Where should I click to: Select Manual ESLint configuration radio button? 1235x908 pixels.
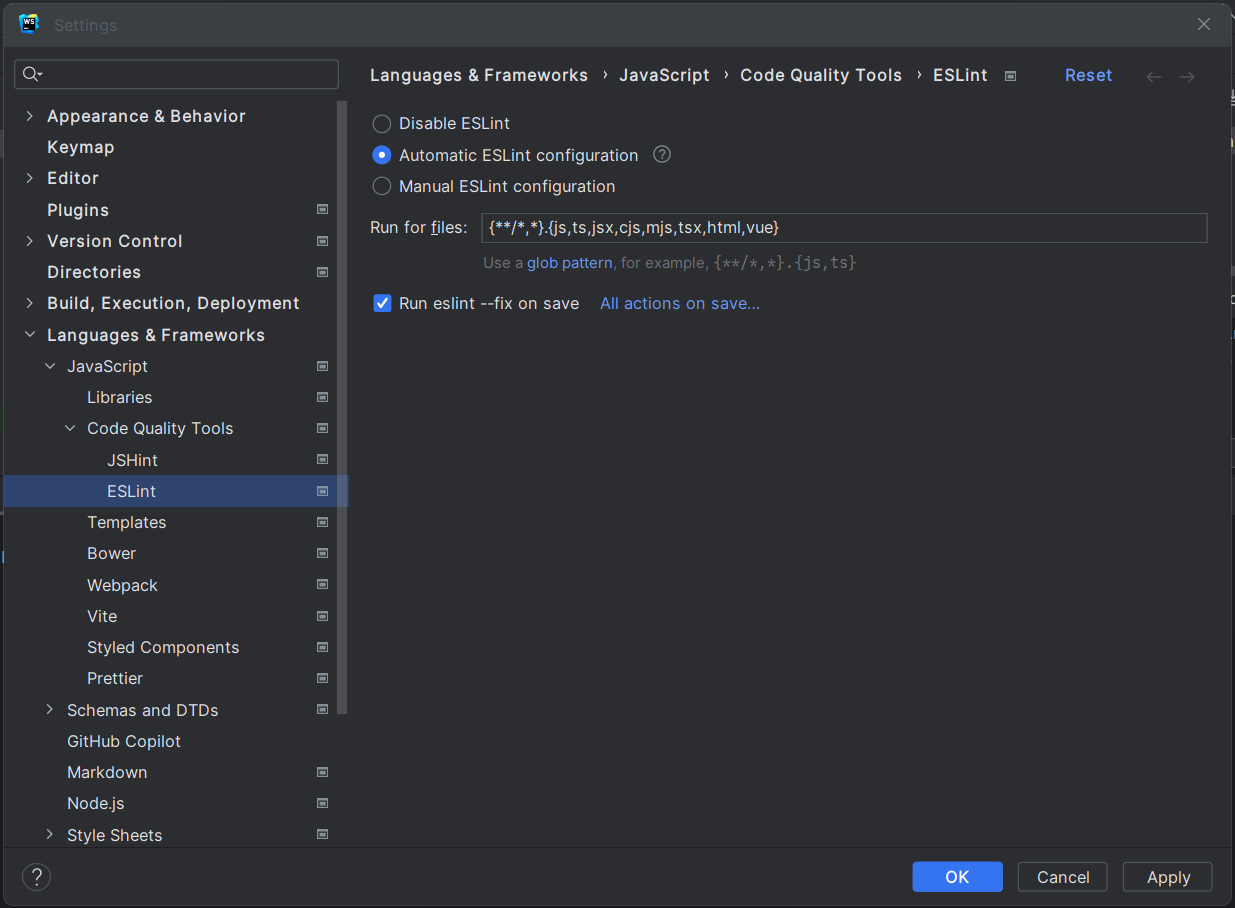click(382, 186)
